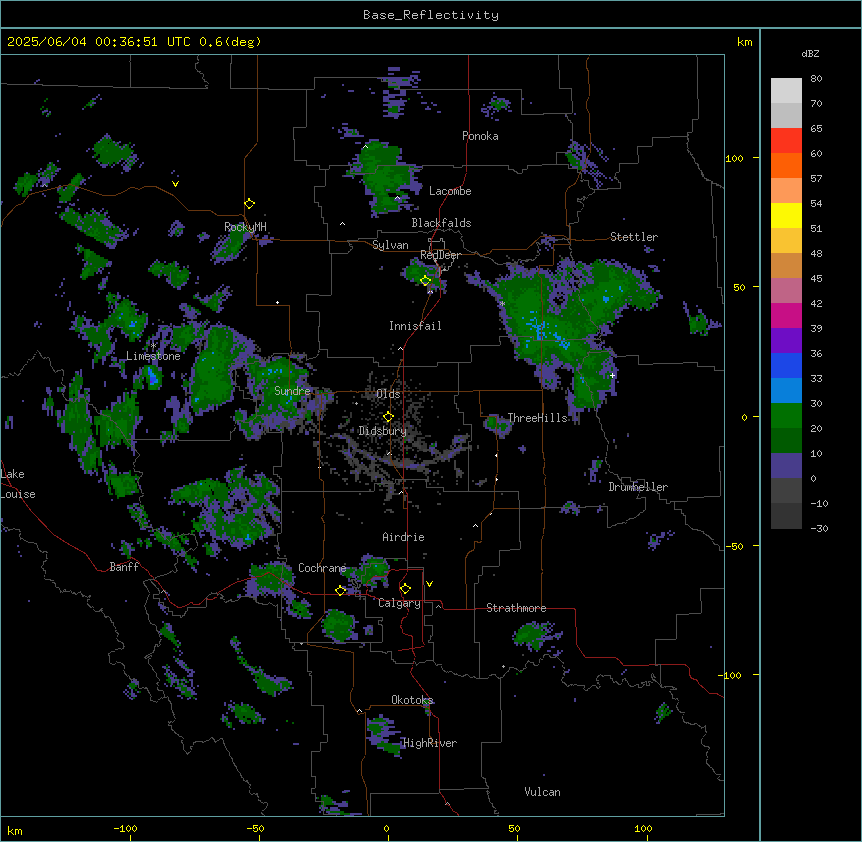862x842 pixels.
Task: Click the Strathmore city label
Action: click(x=516, y=608)
